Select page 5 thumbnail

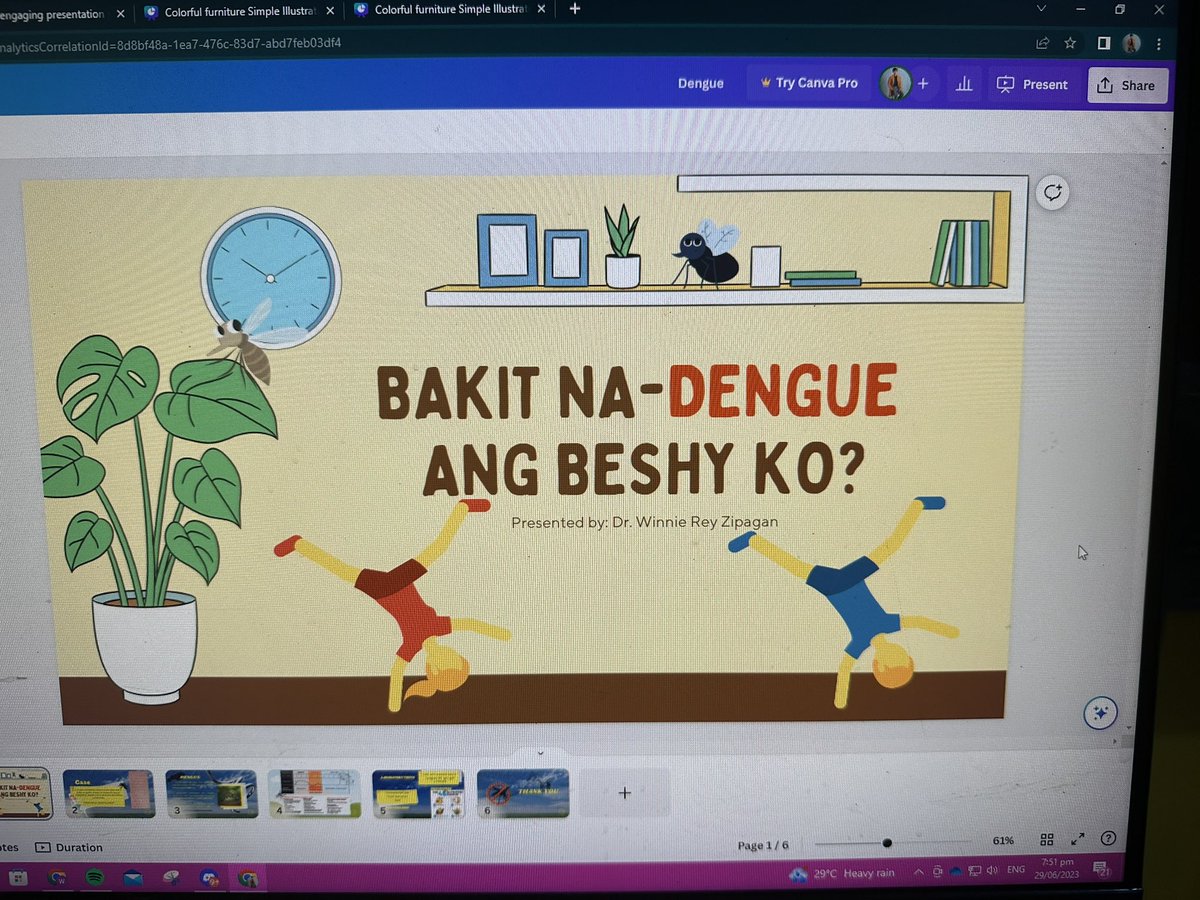[x=418, y=793]
